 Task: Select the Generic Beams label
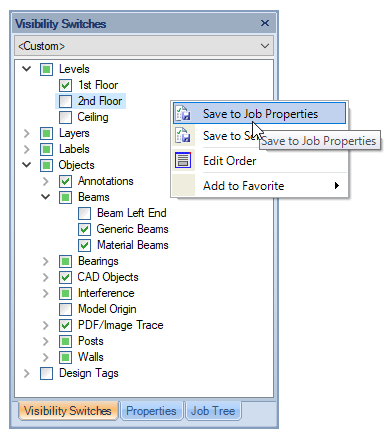point(132,229)
